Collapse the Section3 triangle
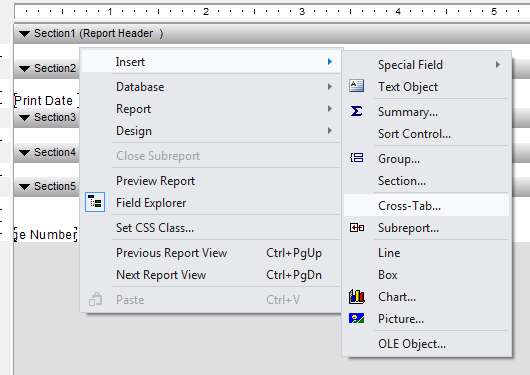This screenshot has height=375, width=530. (x=24, y=118)
